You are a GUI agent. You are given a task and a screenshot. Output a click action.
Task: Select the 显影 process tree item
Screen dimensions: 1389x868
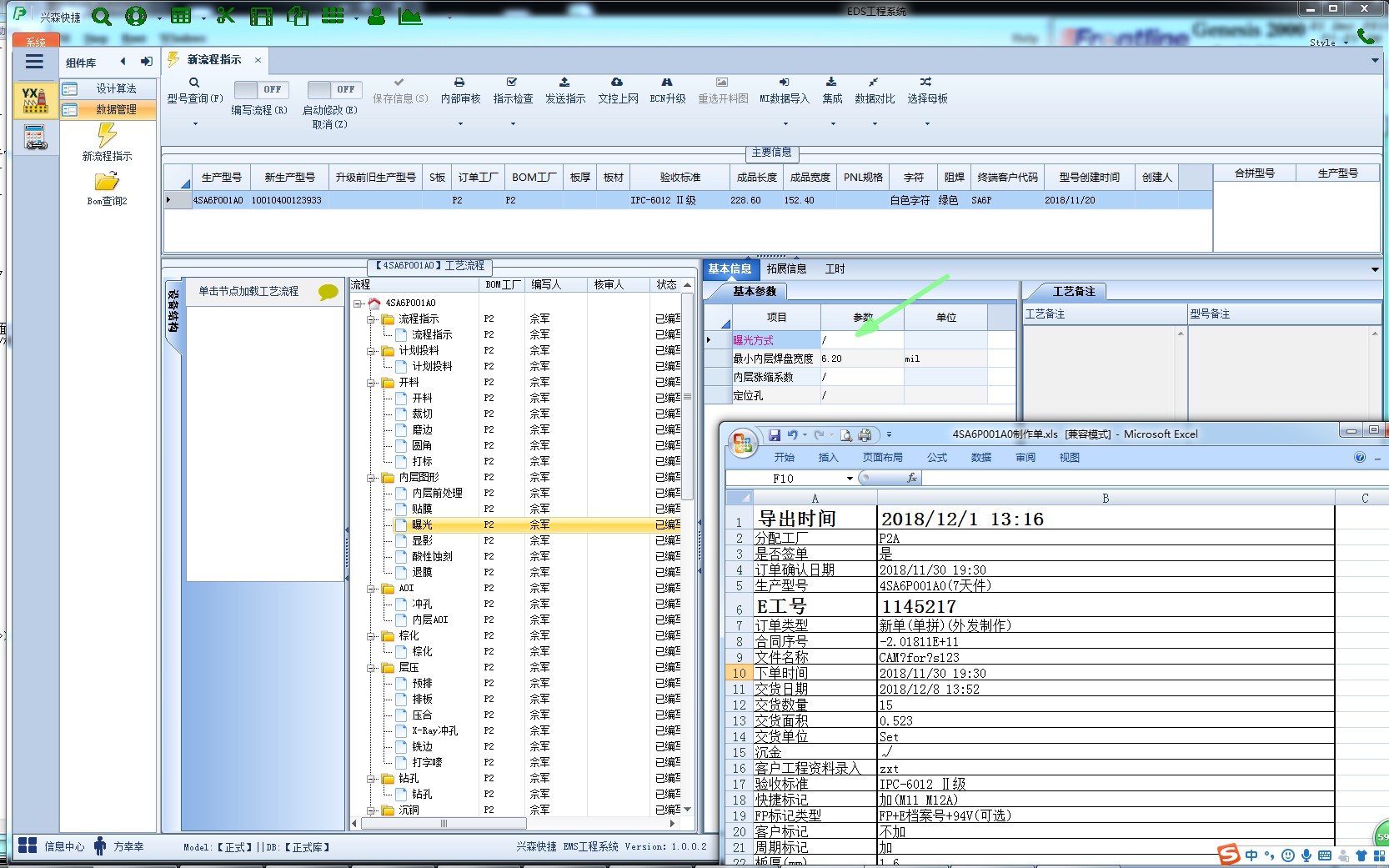(422, 540)
